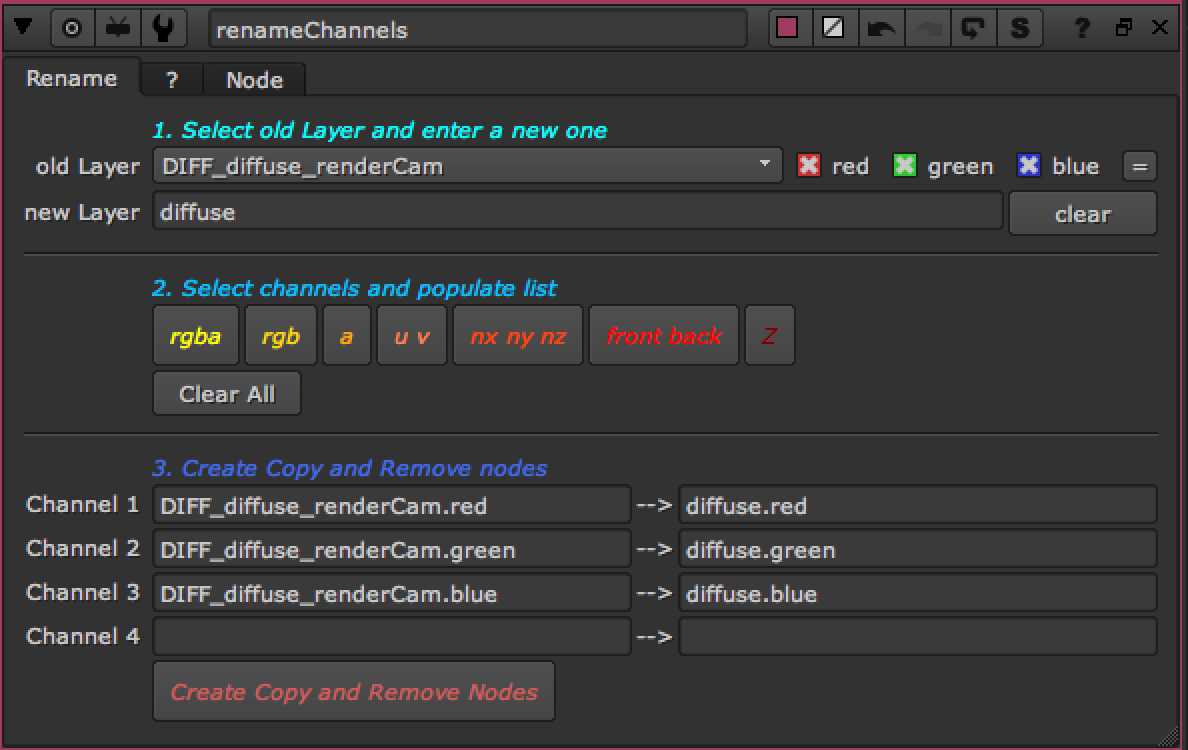Screen dimensions: 1188x750
Task: Click the wrench edit knobs icon
Action: (161, 28)
